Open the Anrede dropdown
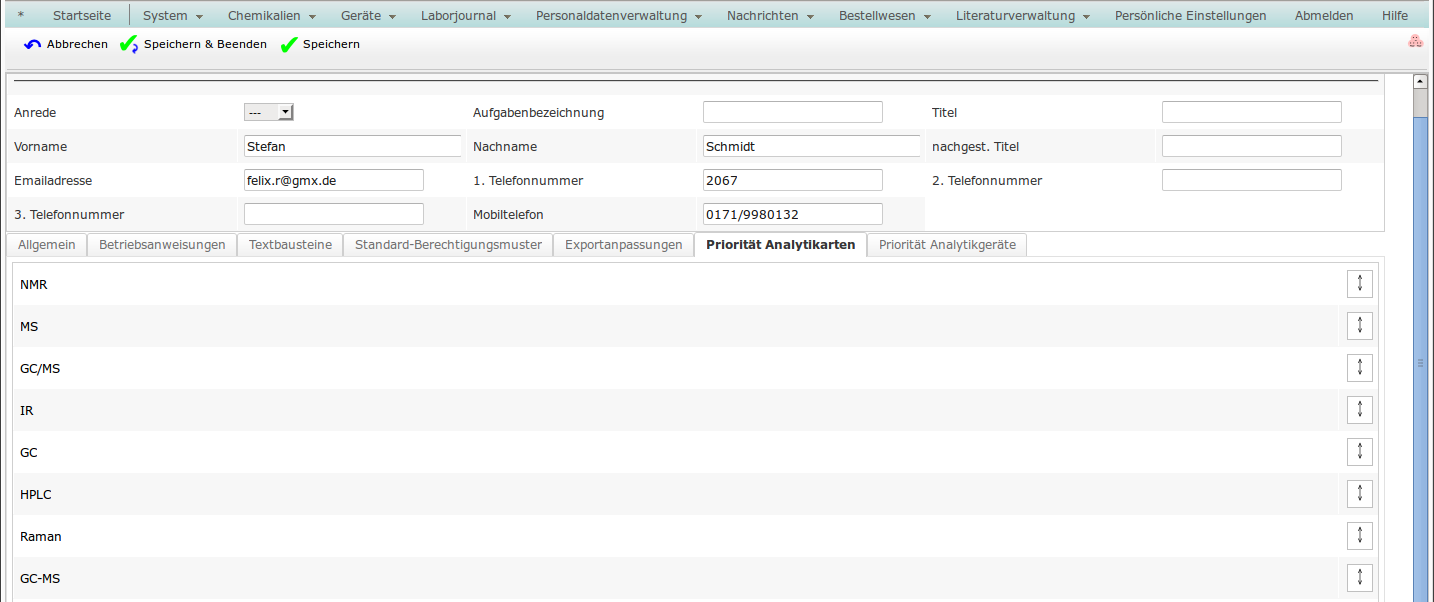 pos(269,112)
